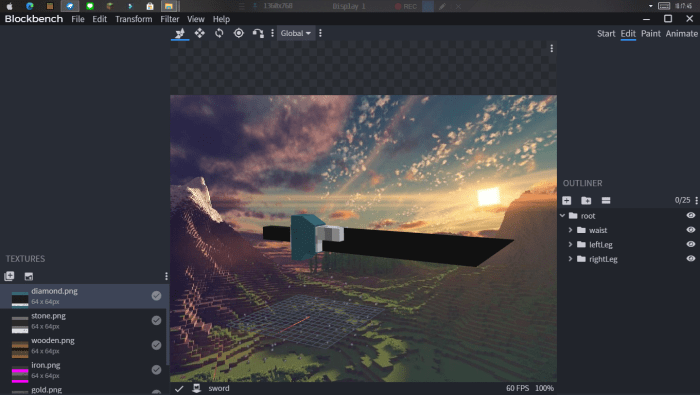This screenshot has width=700, height=395.
Task: Click the Add Cube icon in Outliner
Action: pyautogui.click(x=567, y=200)
